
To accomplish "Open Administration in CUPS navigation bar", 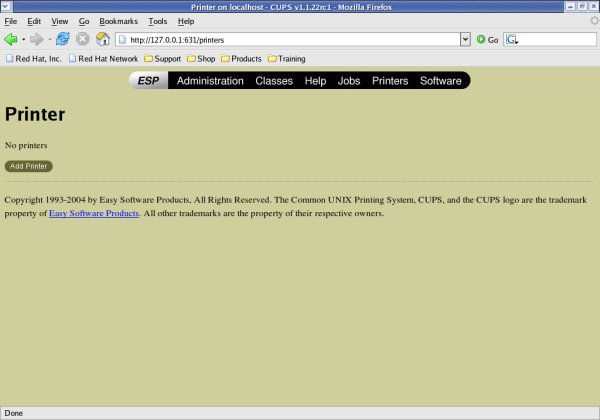I will coord(210,81).
